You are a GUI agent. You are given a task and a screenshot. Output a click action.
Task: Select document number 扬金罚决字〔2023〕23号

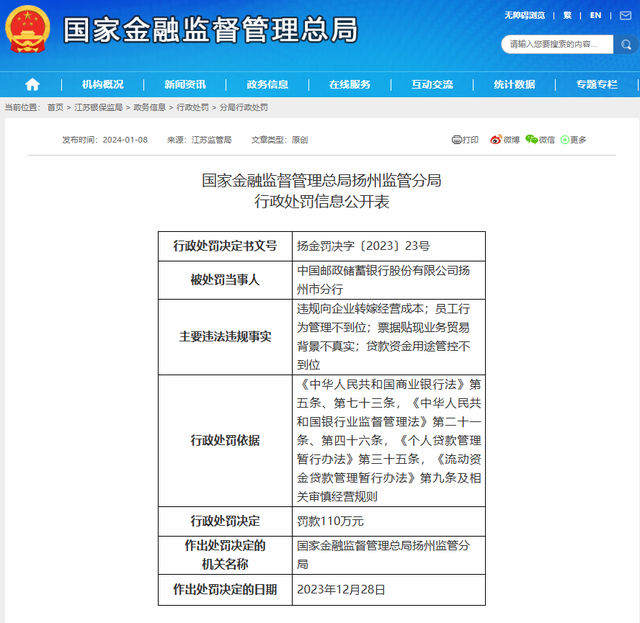(363, 246)
